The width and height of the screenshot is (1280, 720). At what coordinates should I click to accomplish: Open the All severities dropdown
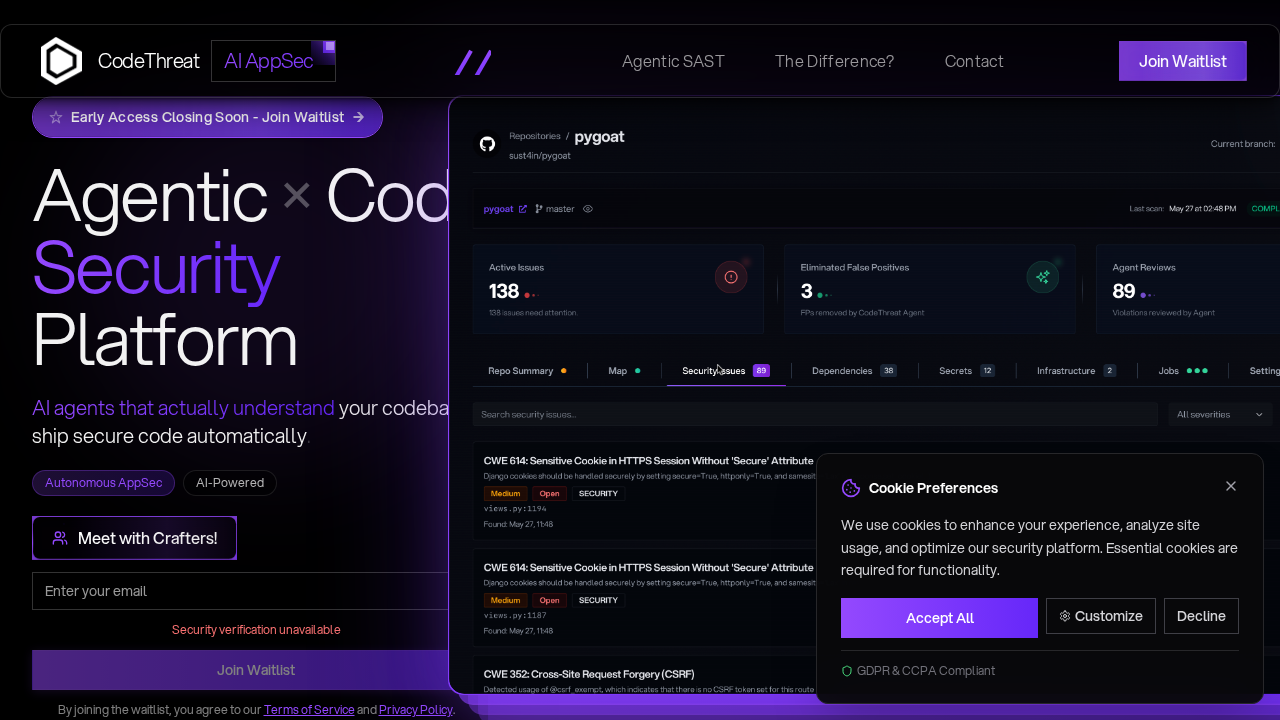point(1219,414)
